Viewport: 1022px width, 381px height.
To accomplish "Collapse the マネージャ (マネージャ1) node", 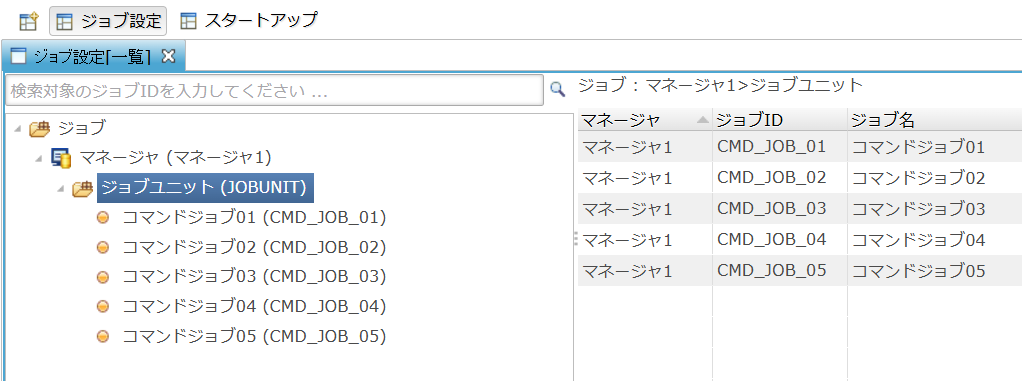I will (x=38, y=158).
